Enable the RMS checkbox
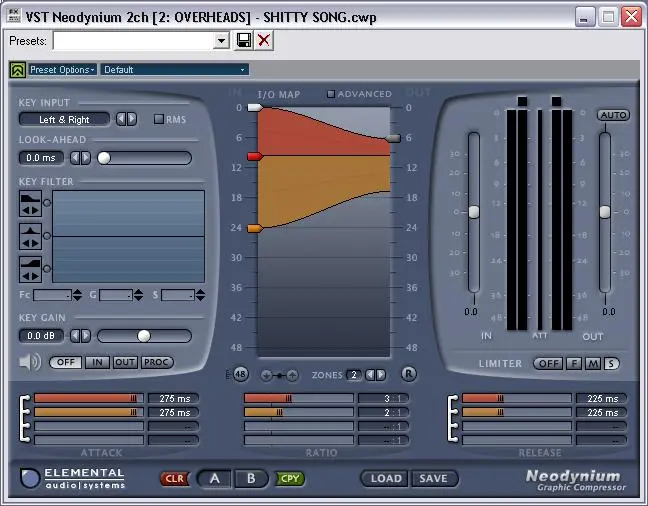 tap(159, 119)
